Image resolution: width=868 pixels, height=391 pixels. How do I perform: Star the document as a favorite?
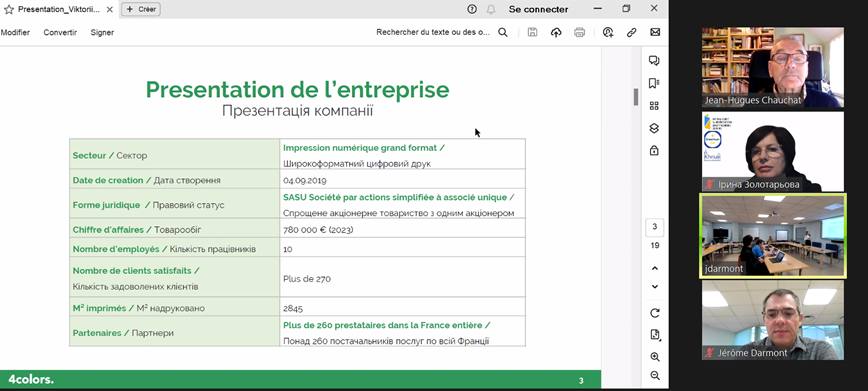pos(8,9)
